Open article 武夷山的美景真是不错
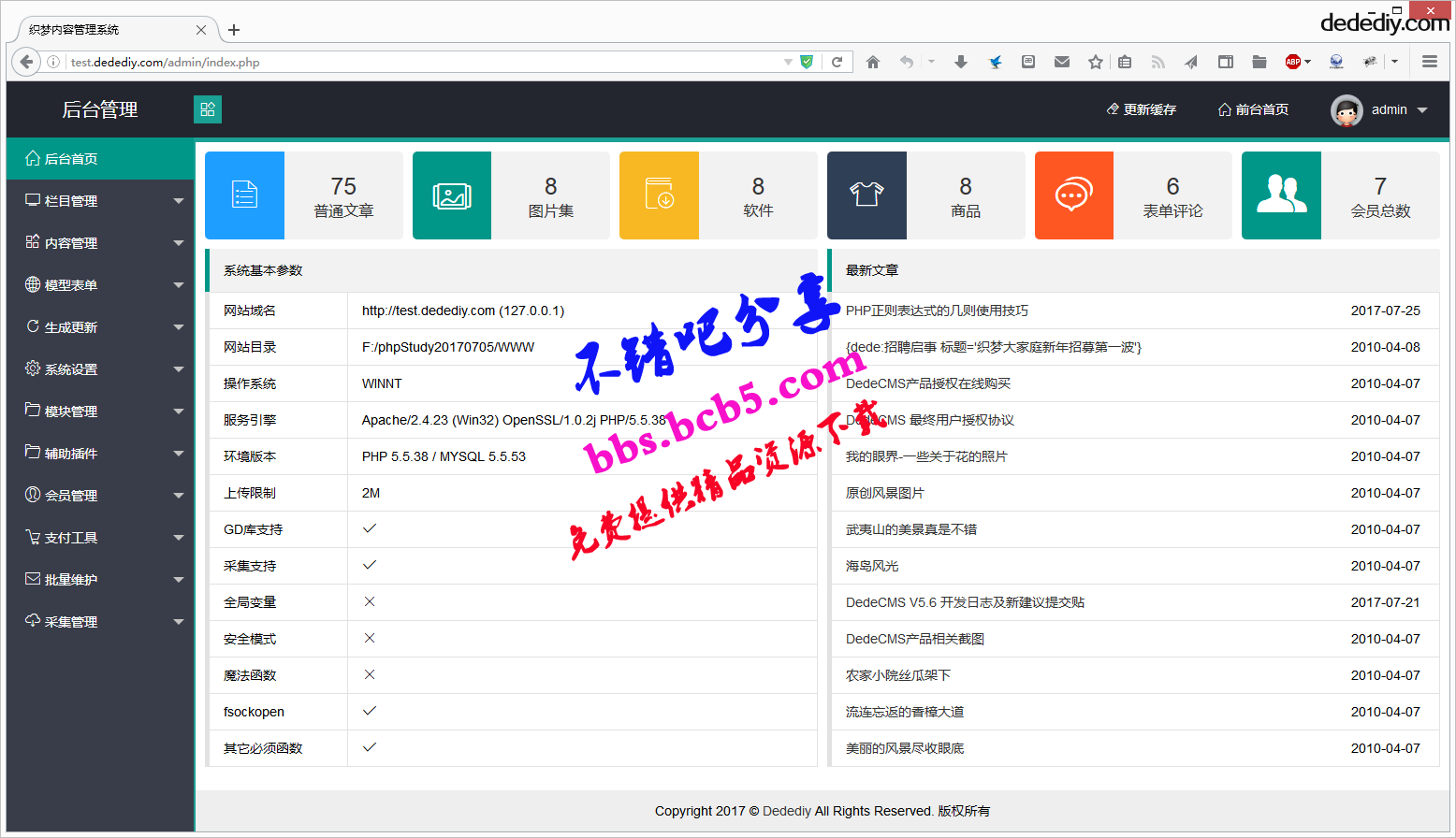Image resolution: width=1456 pixels, height=838 pixels. (911, 529)
